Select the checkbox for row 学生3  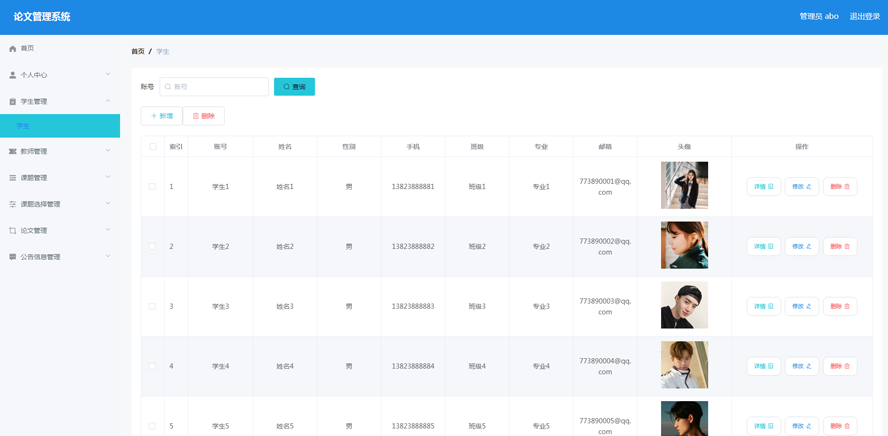click(x=152, y=307)
